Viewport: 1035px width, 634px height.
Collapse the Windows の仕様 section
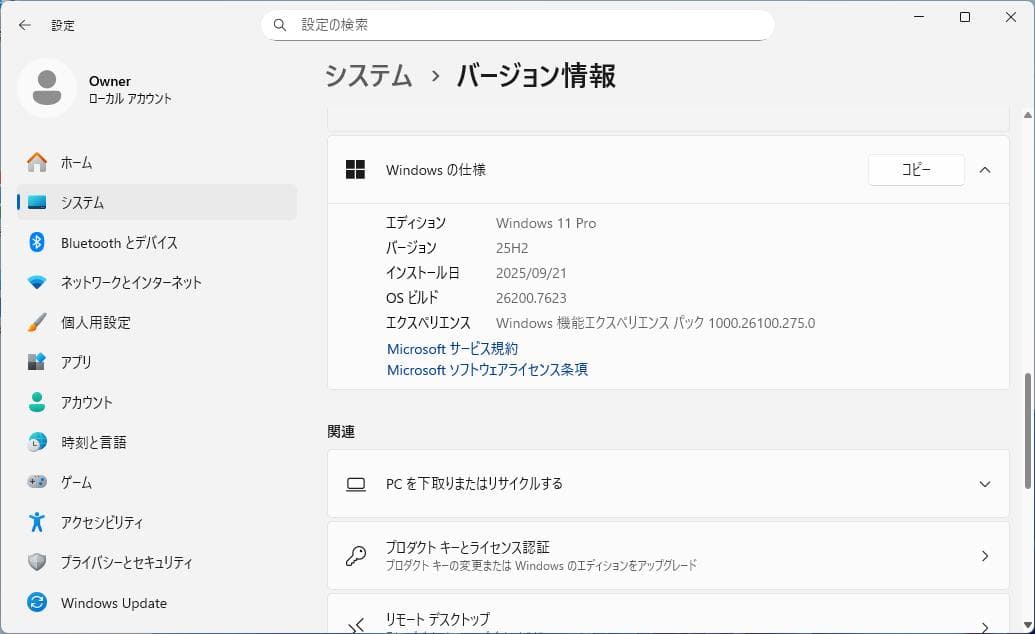(x=985, y=169)
